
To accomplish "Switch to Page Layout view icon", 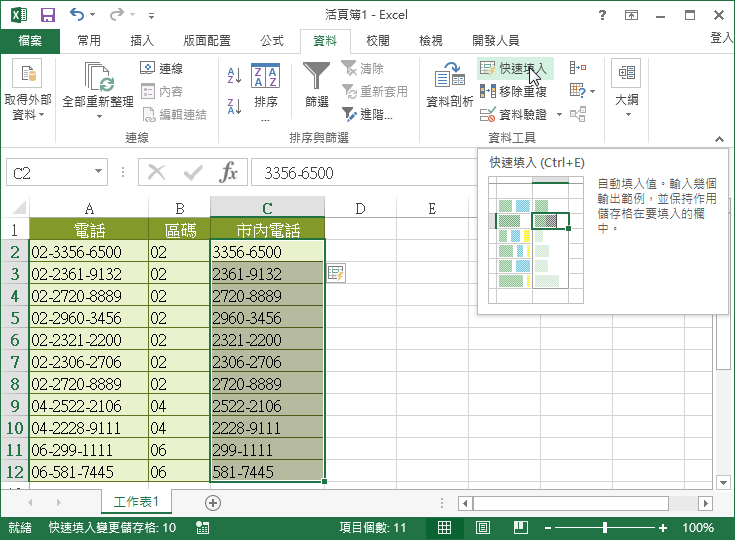I will [483, 528].
